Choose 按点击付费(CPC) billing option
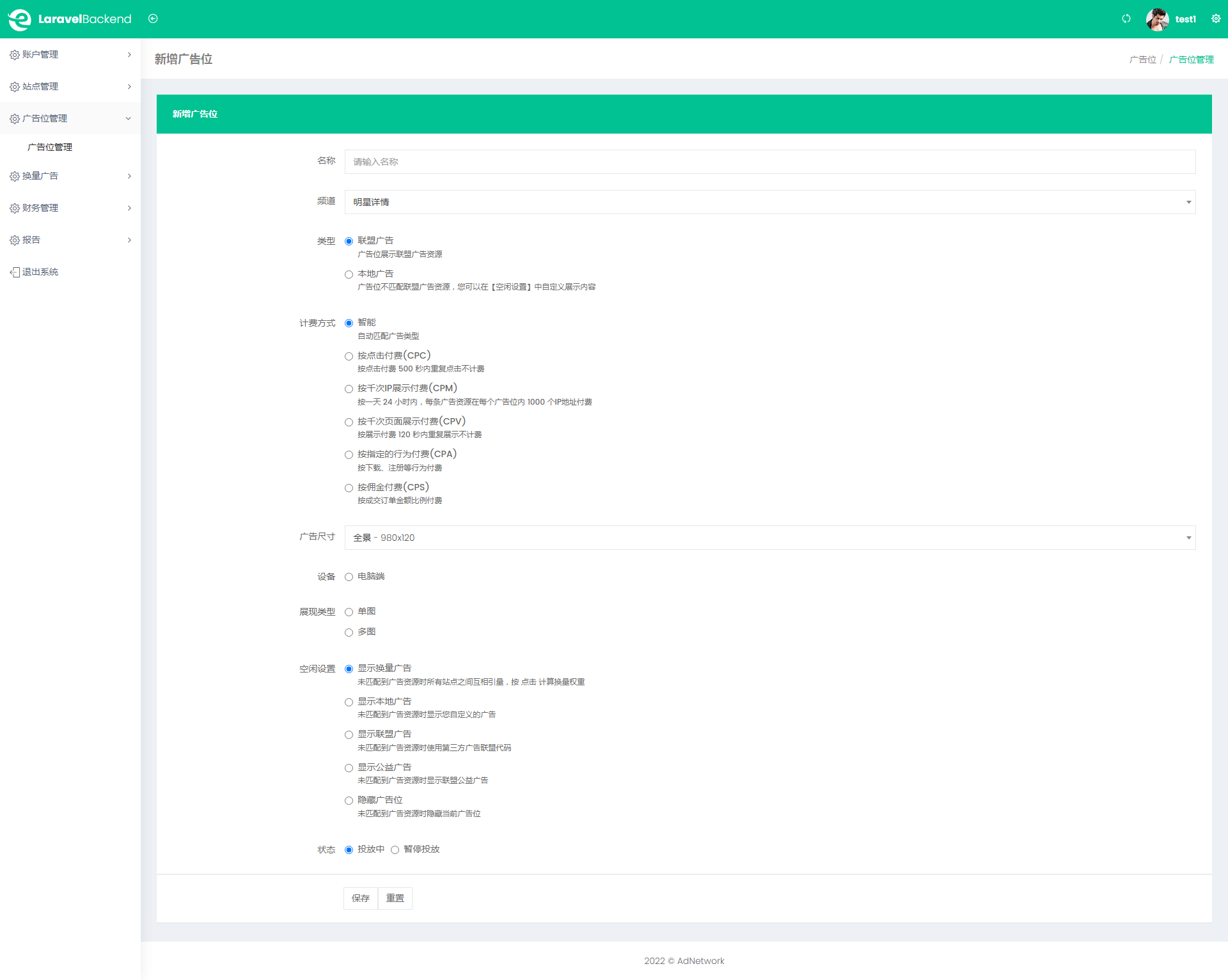 [349, 357]
